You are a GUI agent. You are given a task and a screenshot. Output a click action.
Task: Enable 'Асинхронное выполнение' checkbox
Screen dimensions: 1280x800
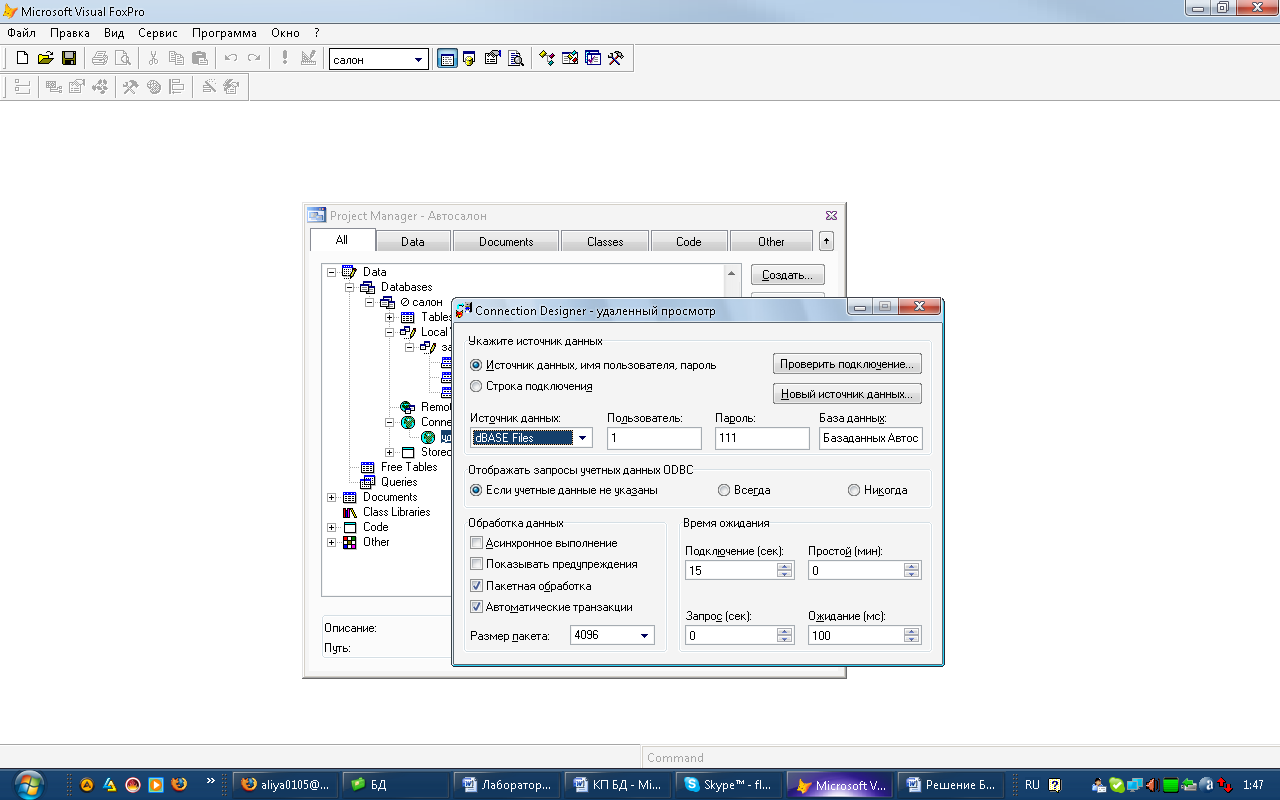(x=477, y=543)
